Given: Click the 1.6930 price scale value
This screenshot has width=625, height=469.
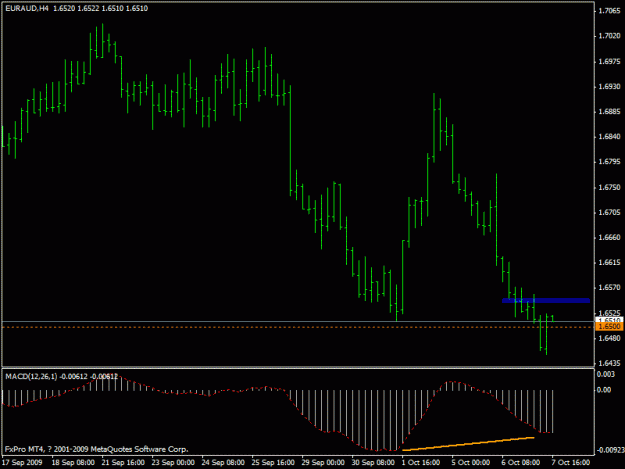Looking at the screenshot, I should pos(609,86).
